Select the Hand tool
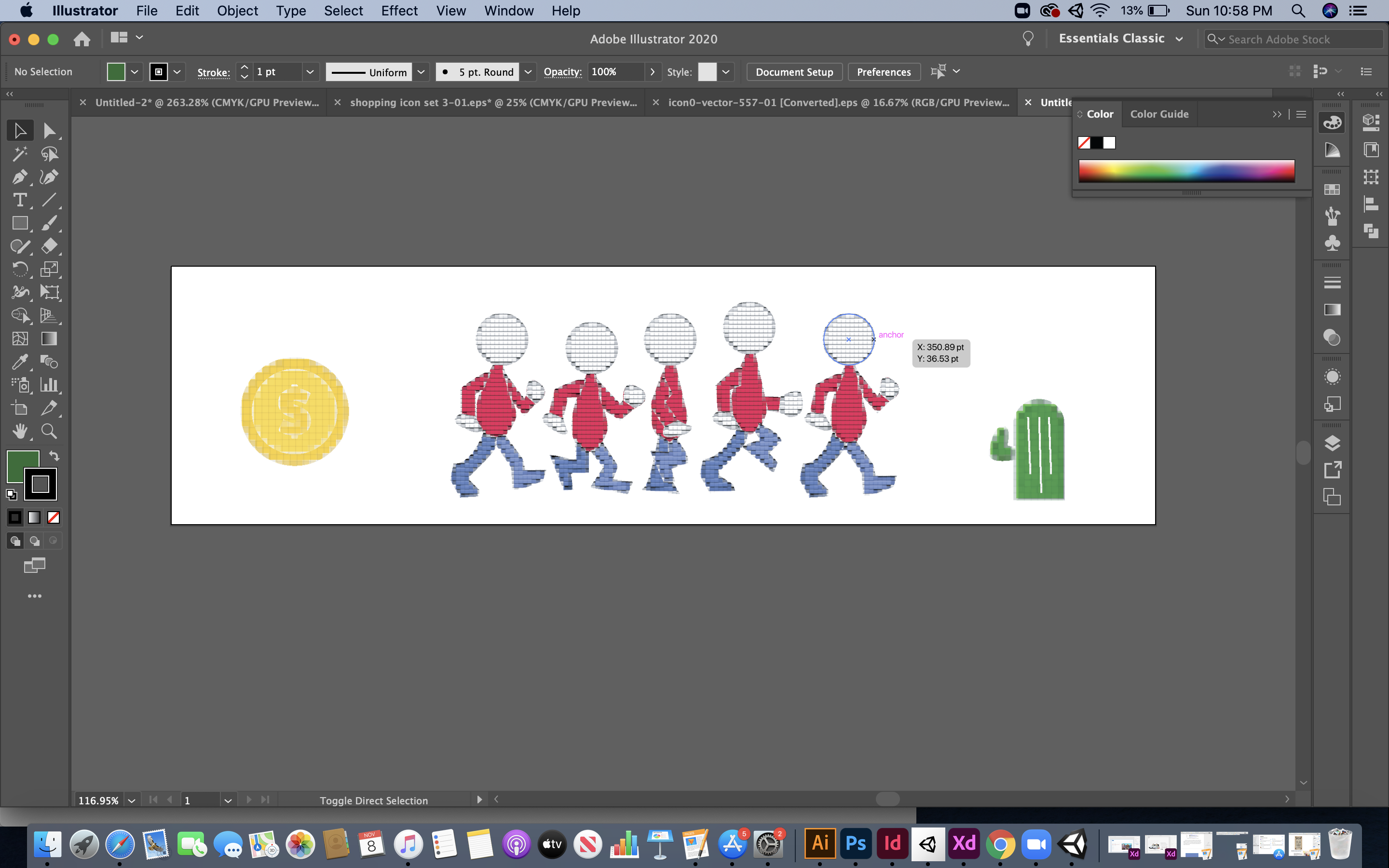The height and width of the screenshot is (868, 1389). point(19,431)
